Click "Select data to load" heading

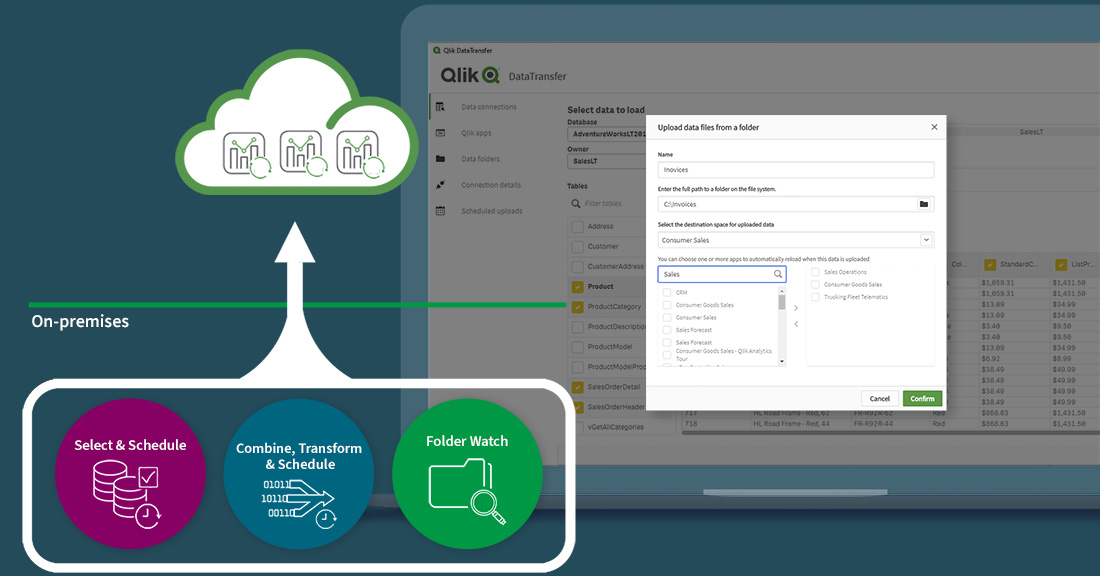click(x=606, y=110)
